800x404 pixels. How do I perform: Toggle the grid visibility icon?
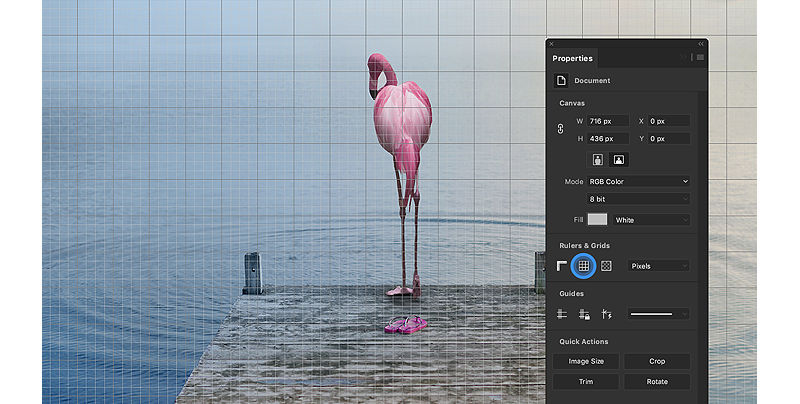click(x=583, y=266)
